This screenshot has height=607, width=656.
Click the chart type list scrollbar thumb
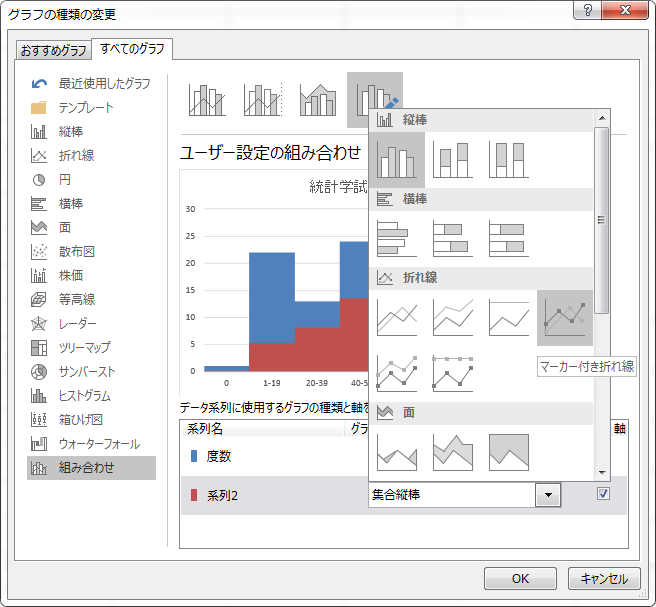(601, 220)
